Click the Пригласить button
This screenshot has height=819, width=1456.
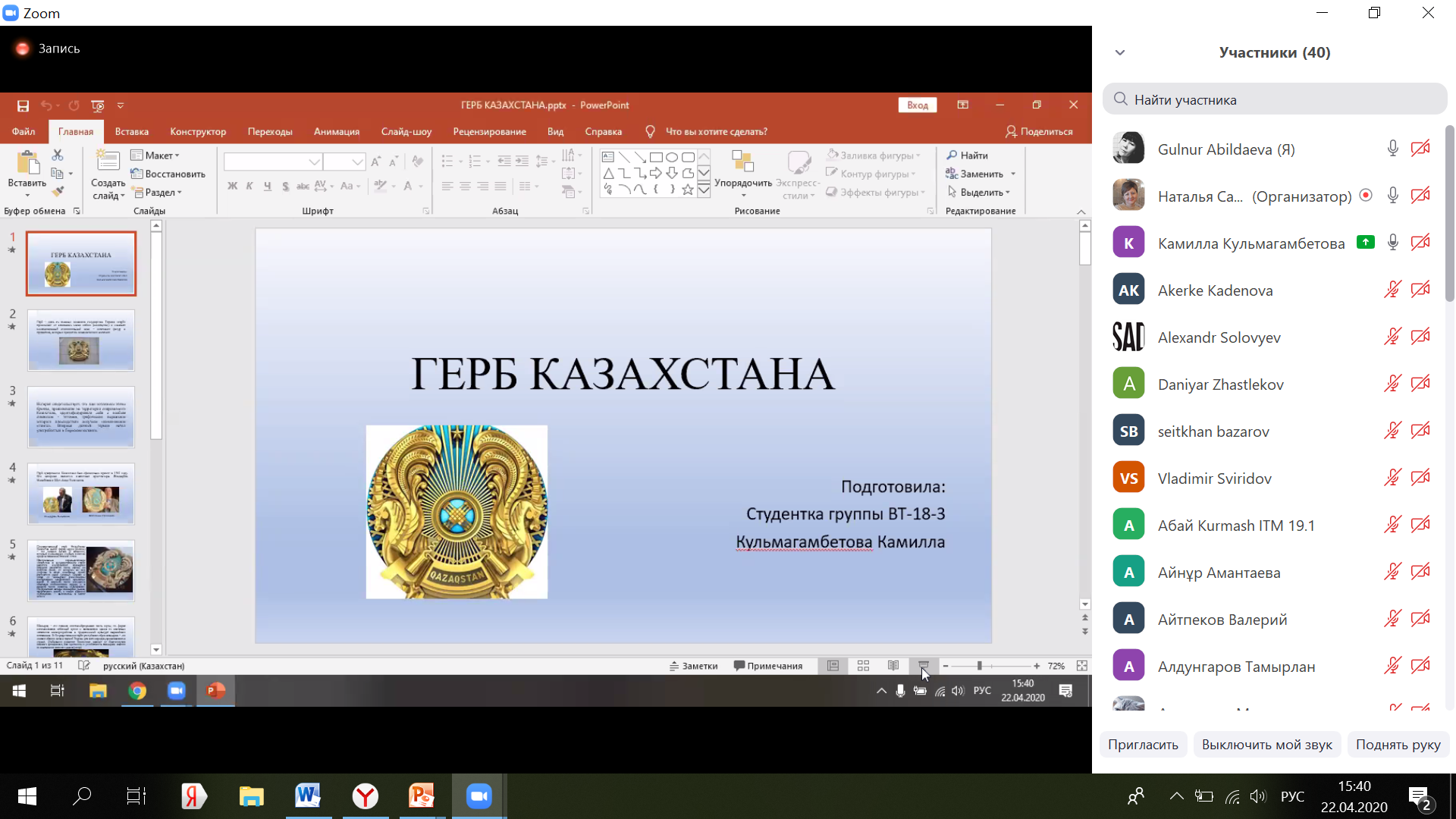tap(1143, 745)
